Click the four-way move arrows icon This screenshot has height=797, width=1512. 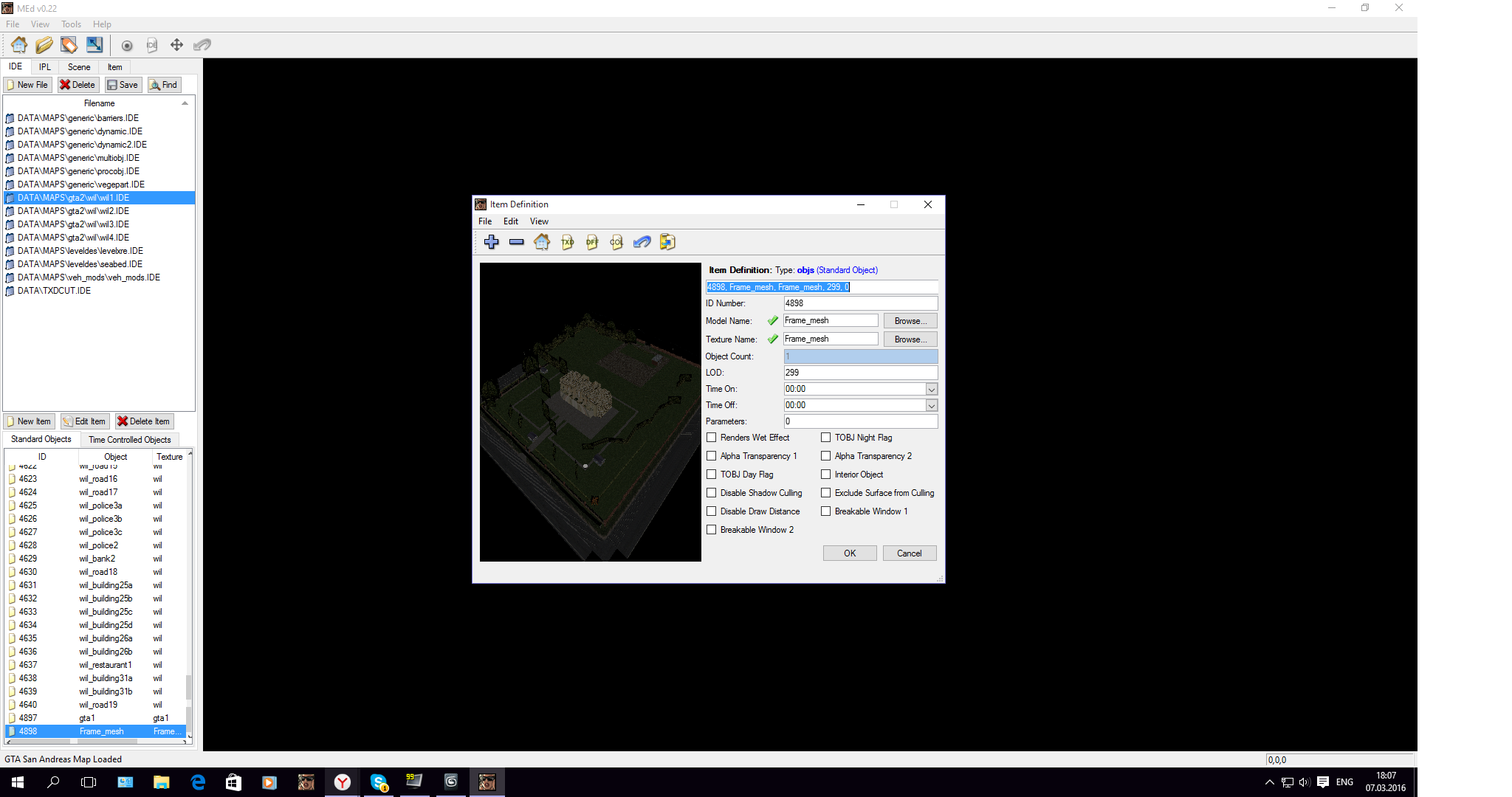click(x=176, y=45)
